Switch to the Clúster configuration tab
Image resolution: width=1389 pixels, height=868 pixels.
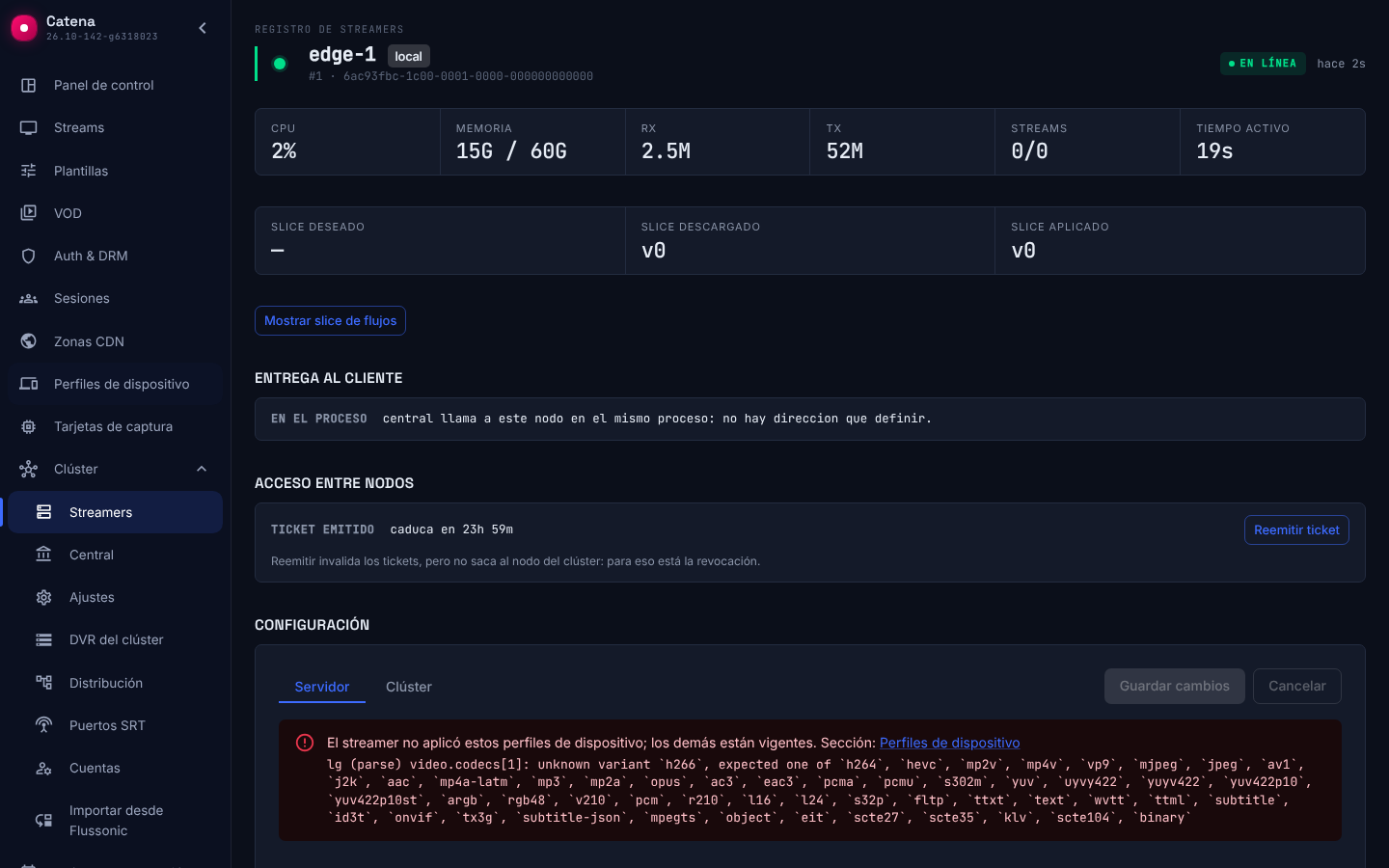click(409, 687)
